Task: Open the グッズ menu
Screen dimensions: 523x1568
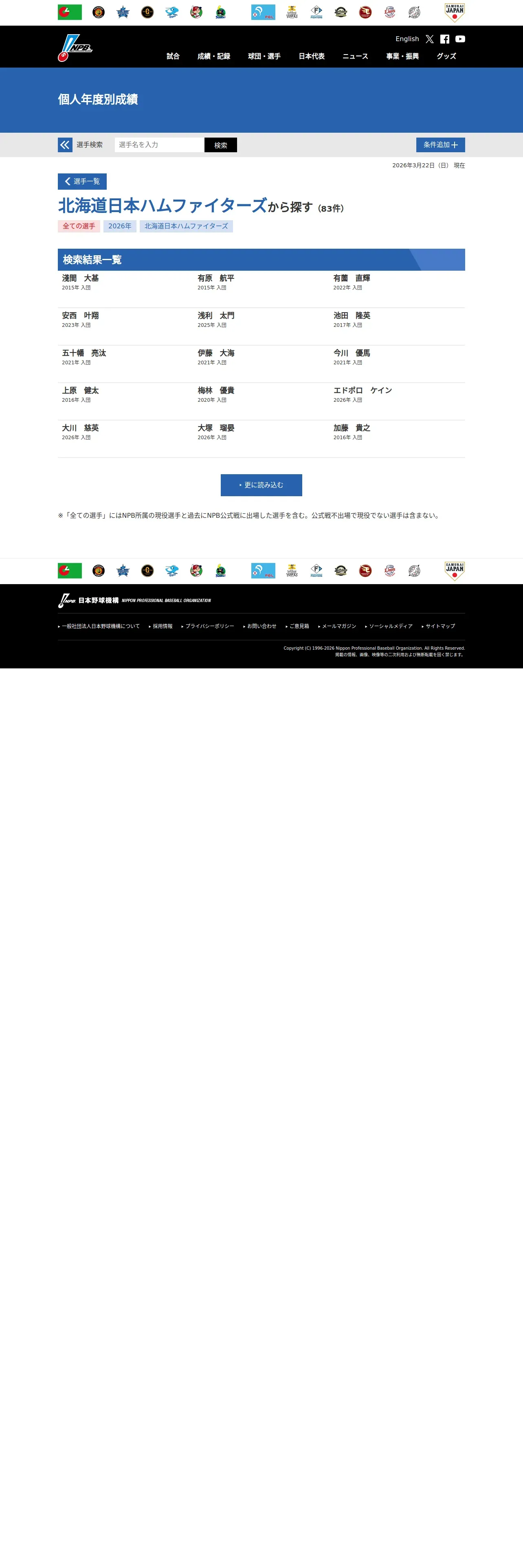Action: 446,56
